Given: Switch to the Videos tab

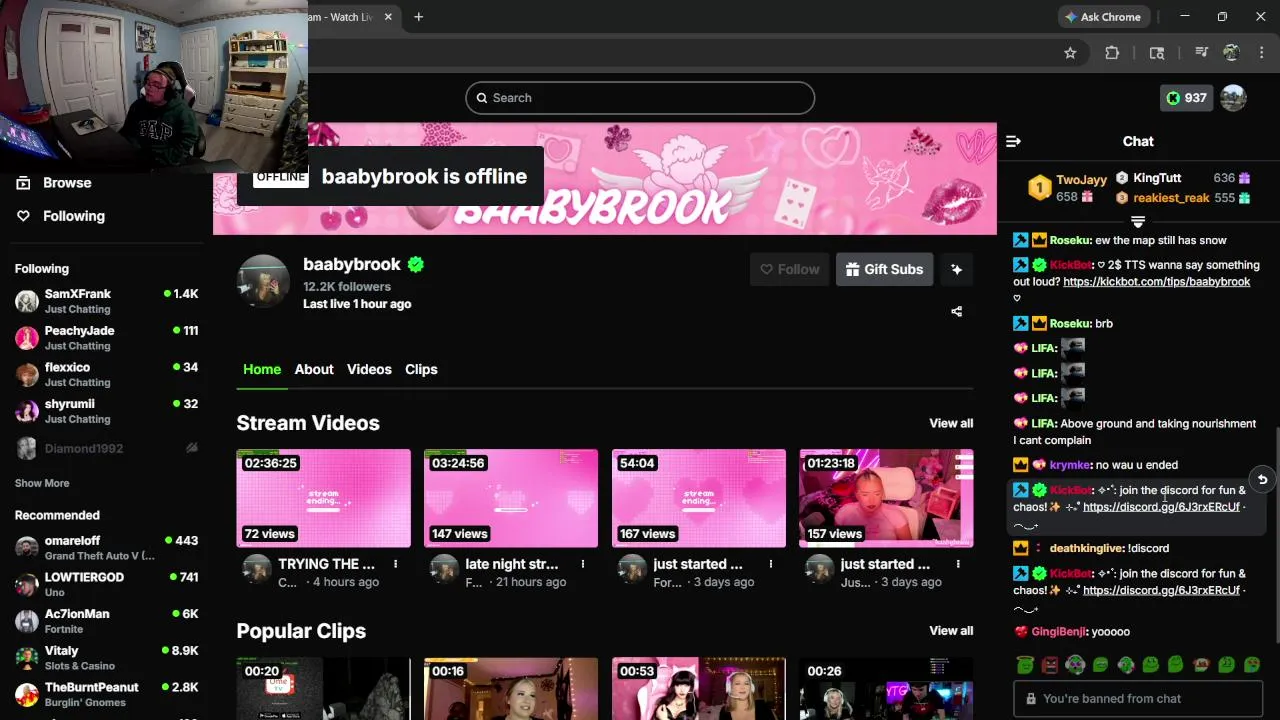Looking at the screenshot, I should click(x=369, y=369).
